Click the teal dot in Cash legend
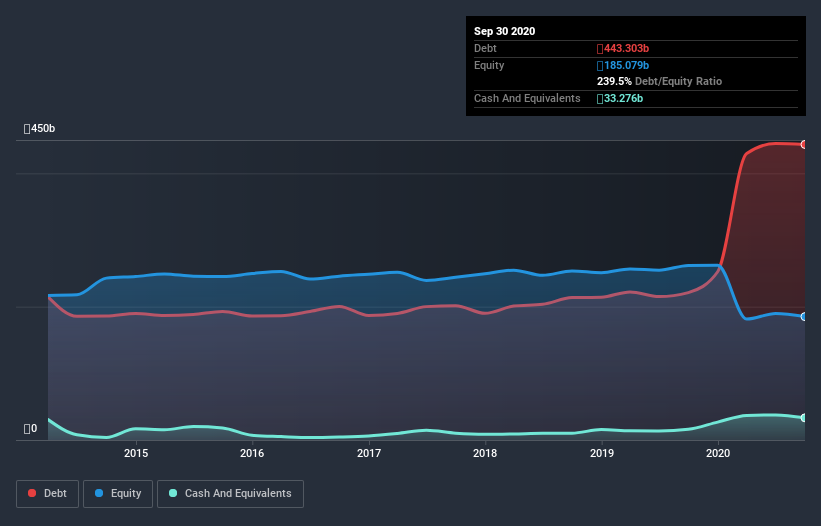 tap(173, 493)
